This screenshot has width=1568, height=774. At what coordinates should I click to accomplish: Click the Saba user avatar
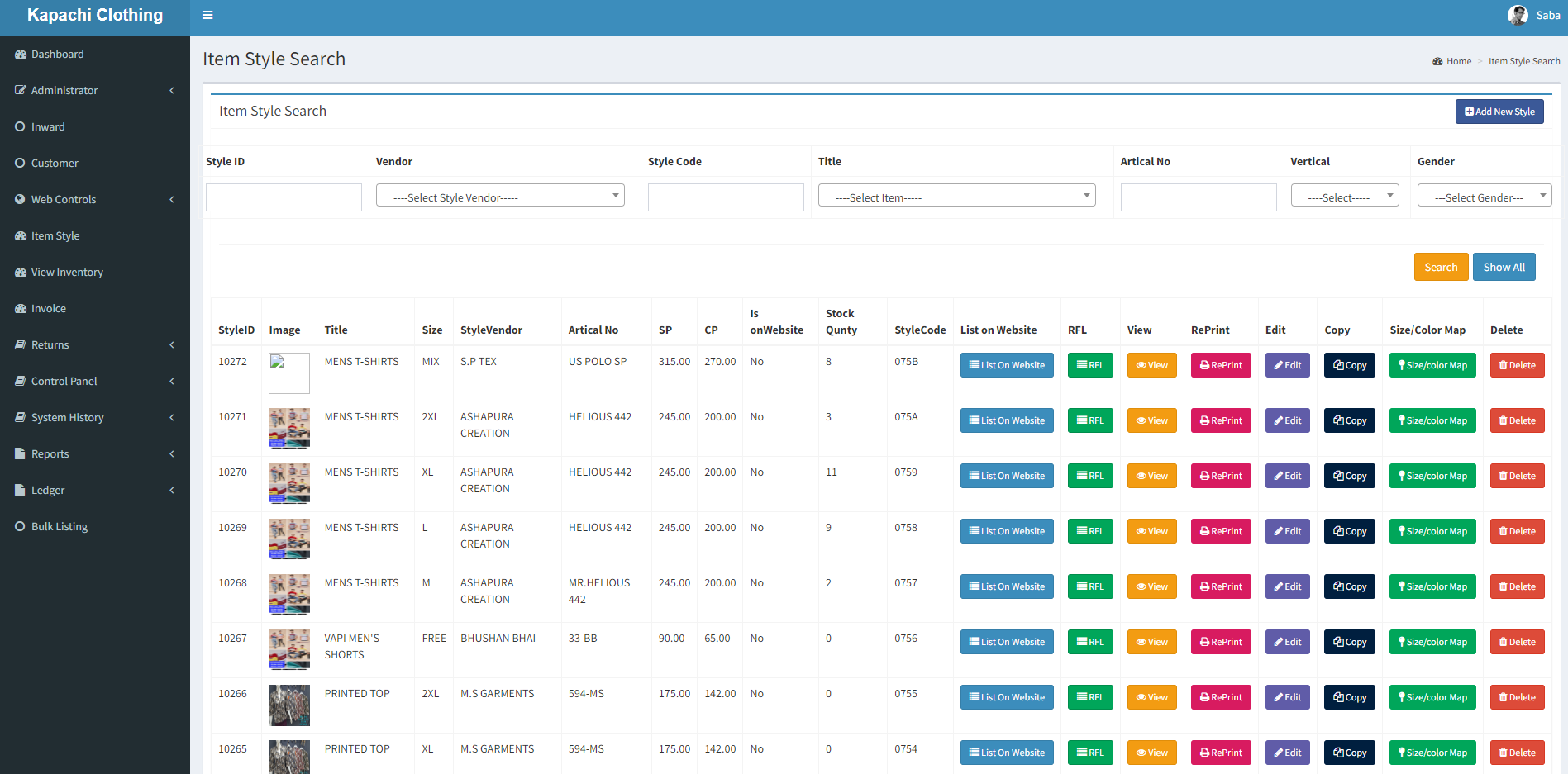(1518, 15)
